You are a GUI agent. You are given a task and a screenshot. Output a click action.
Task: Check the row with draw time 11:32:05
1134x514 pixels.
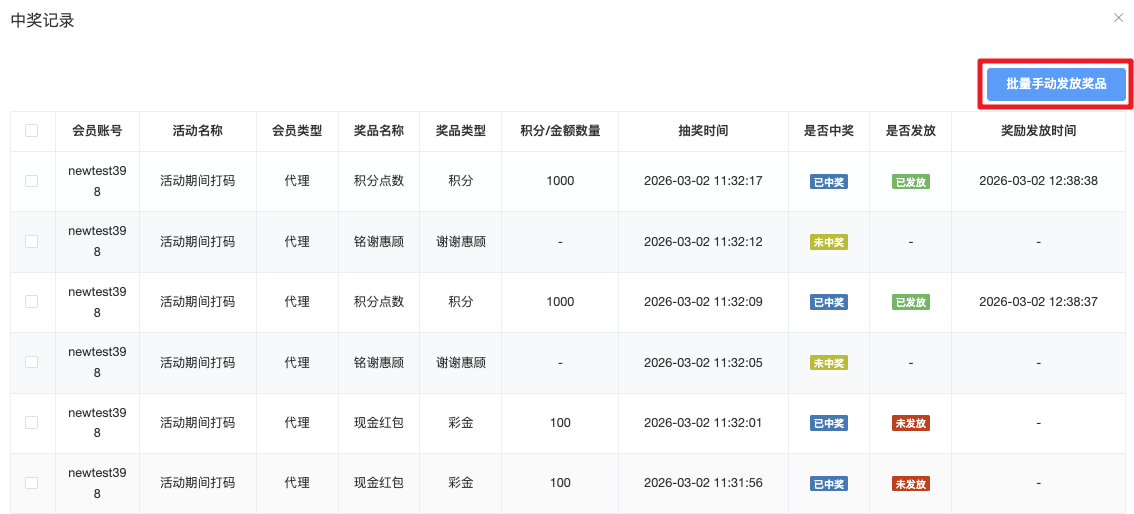tap(32, 362)
